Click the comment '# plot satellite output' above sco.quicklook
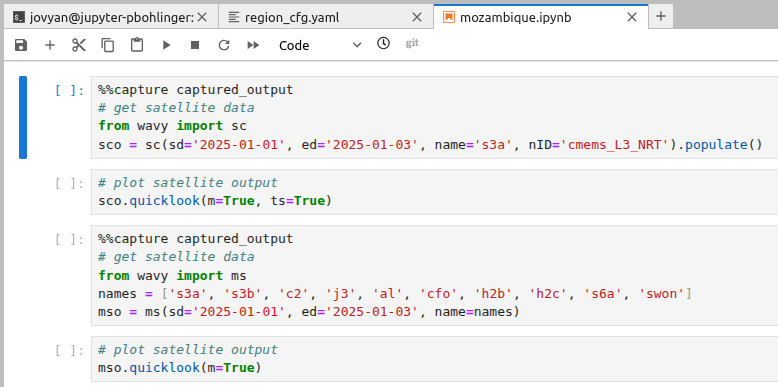This screenshot has width=778, height=387. click(188, 183)
